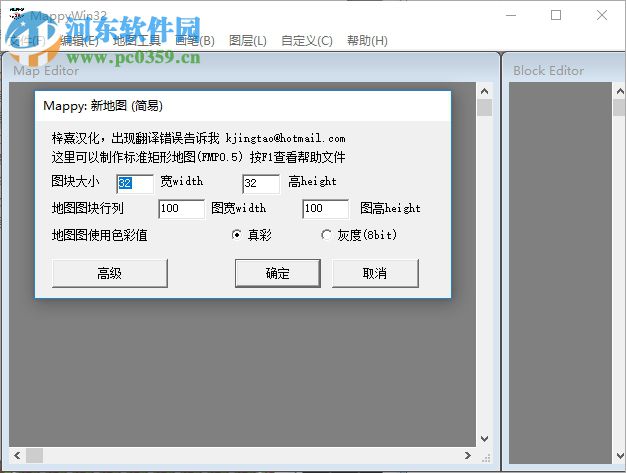Click Map Editor vertical scrollbar up arrow
Screen dimensions: 626x473
tap(484, 91)
